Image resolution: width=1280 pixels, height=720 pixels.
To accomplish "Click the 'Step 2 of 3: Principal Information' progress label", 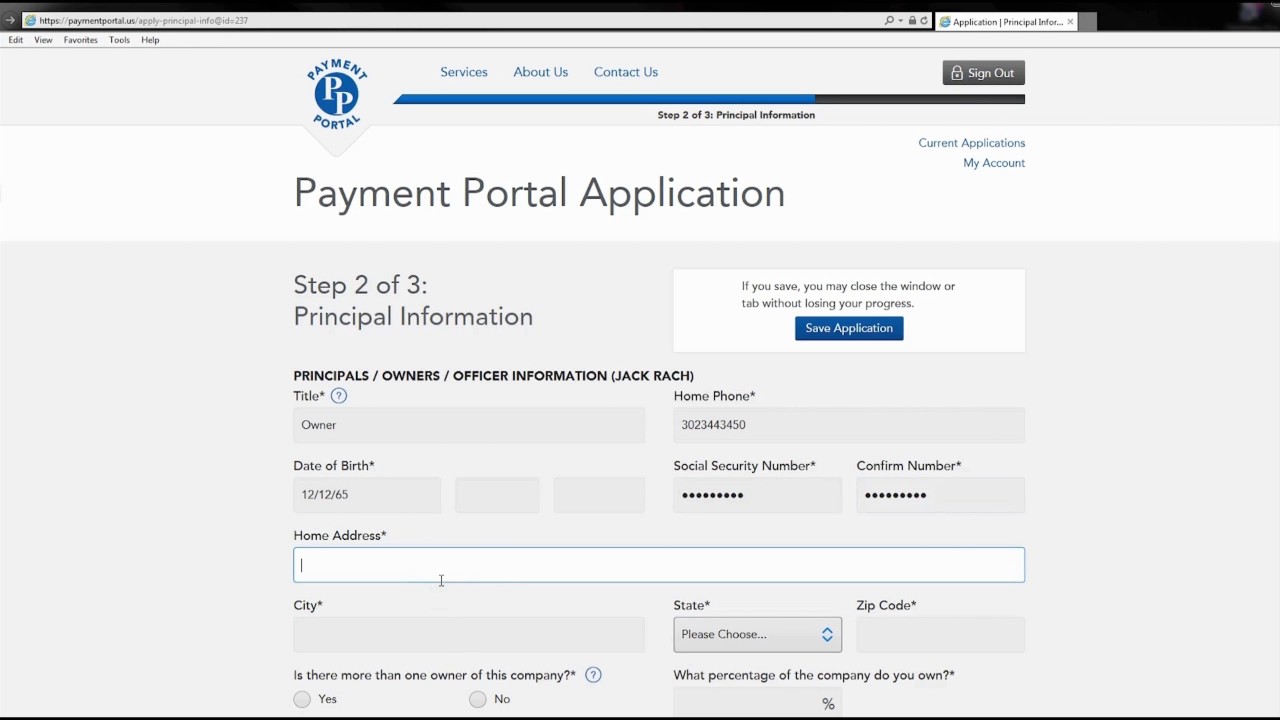I will [x=736, y=115].
